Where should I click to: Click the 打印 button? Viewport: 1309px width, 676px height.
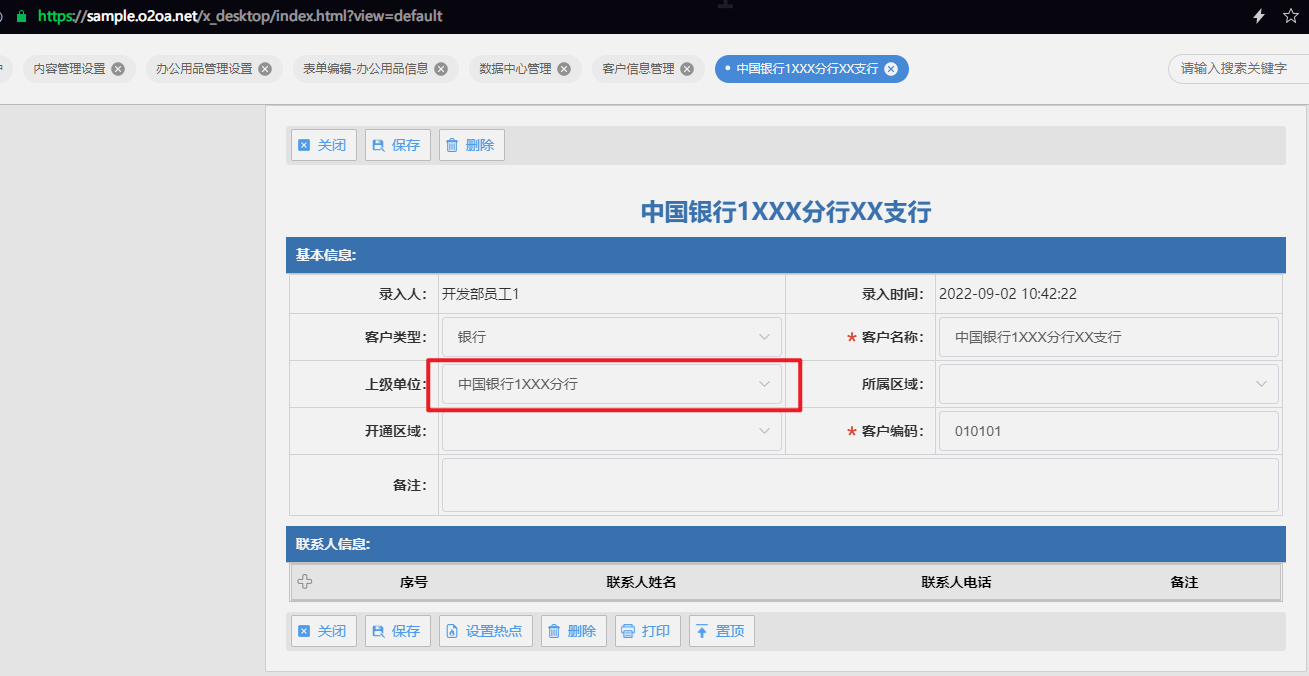pos(648,631)
